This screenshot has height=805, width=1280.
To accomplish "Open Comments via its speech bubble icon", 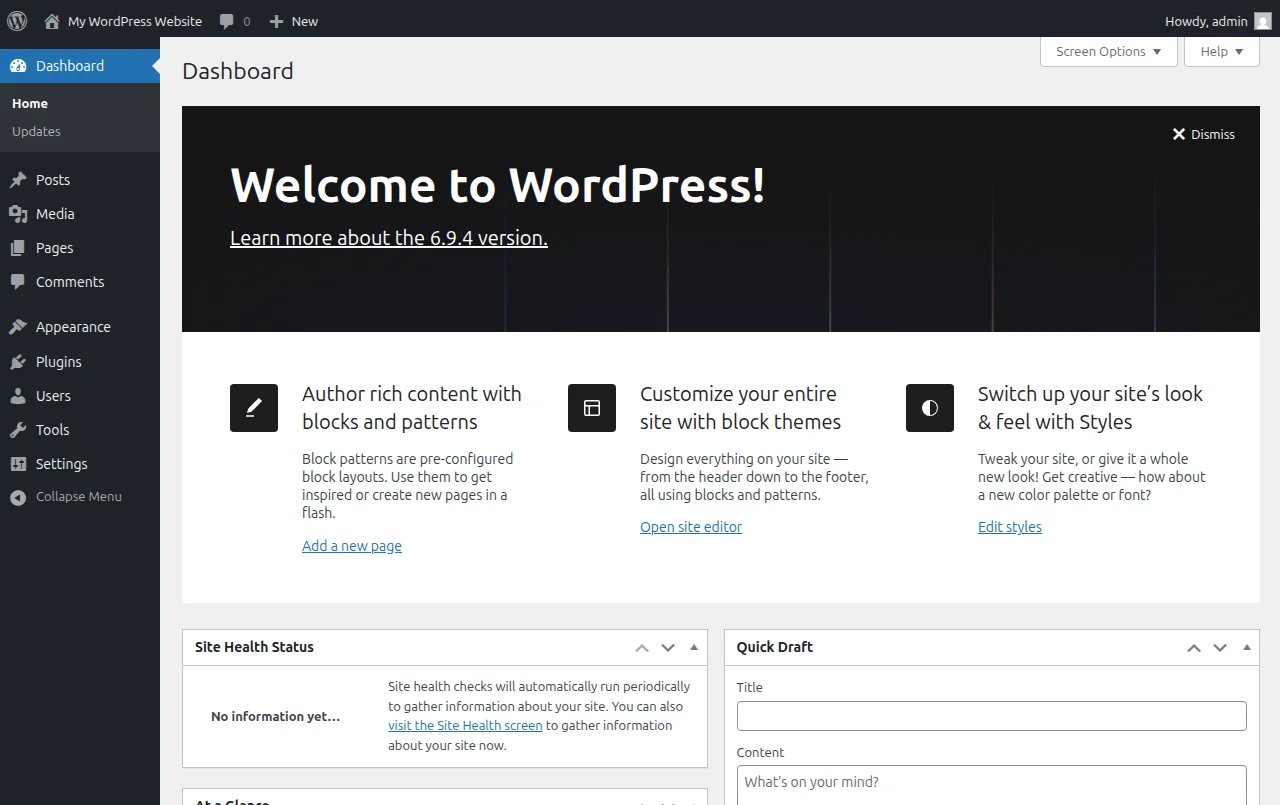I will coord(17,281).
